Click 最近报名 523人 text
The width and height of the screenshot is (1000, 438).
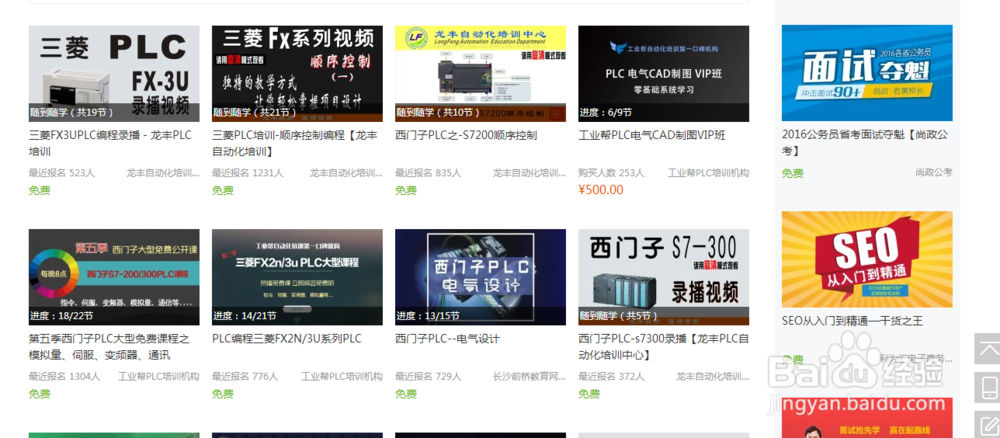tap(62, 173)
